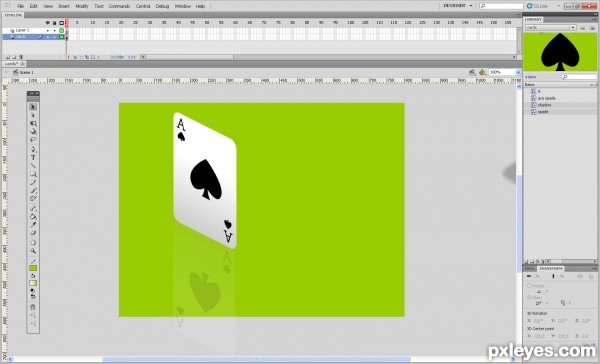Click the spade preview in Library
Viewport: 600px width, 364px height.
pos(560,52)
